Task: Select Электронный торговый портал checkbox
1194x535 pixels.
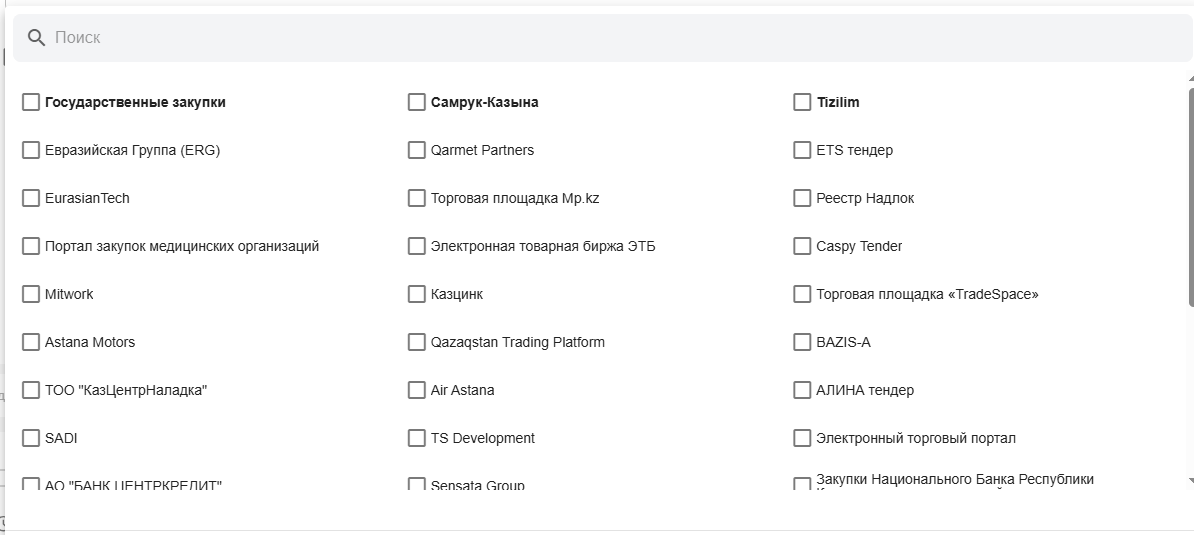Action: 802,438
